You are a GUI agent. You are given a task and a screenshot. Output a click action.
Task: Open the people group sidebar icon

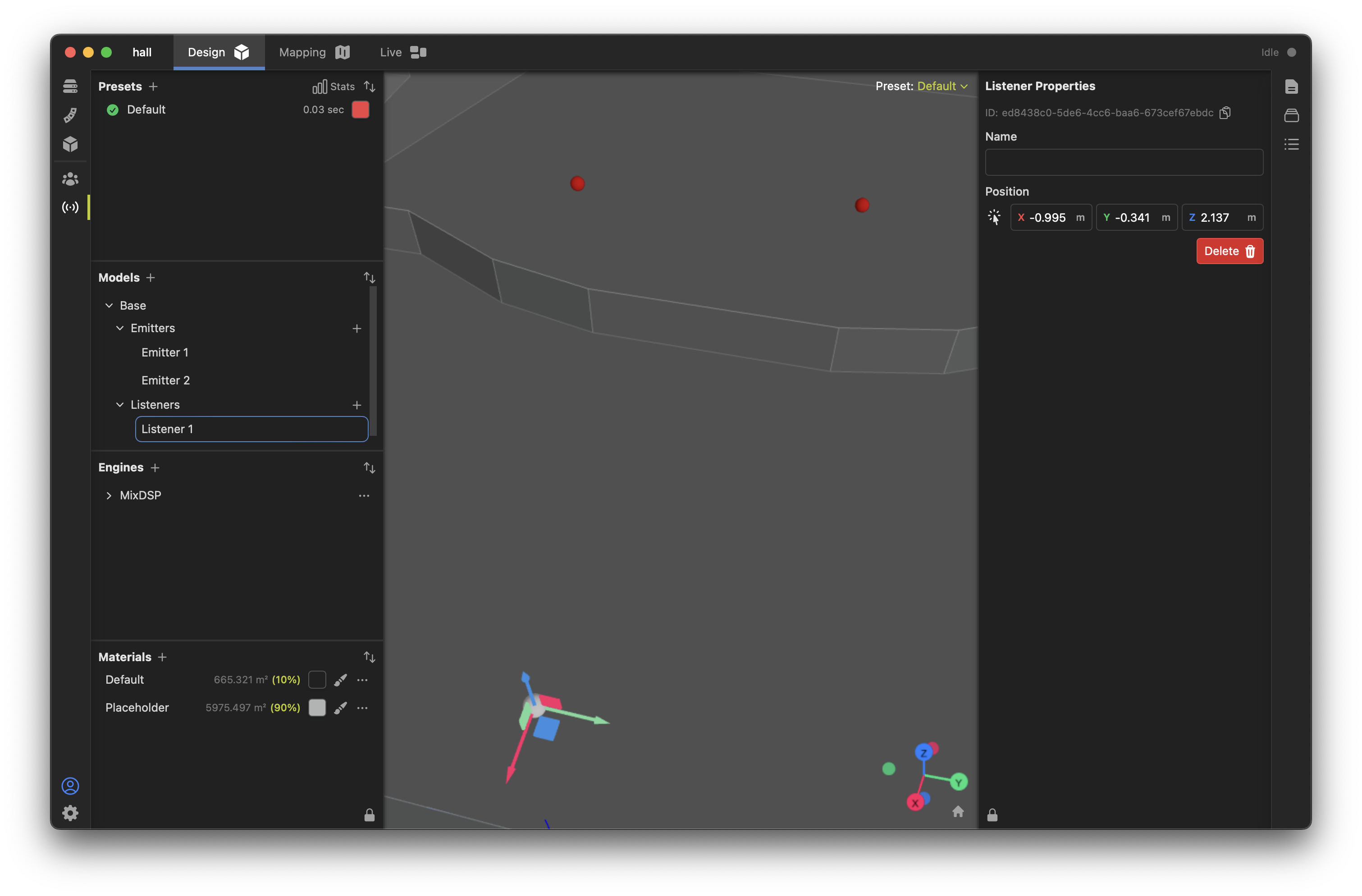click(x=70, y=179)
